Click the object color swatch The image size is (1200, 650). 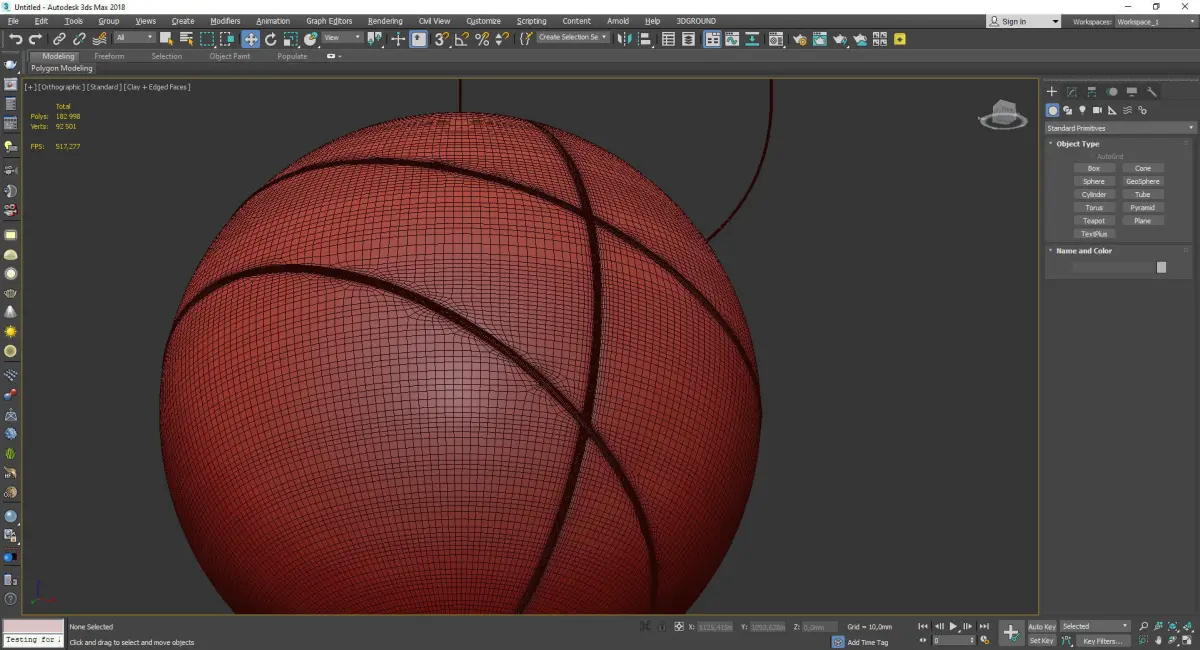pos(1161,267)
